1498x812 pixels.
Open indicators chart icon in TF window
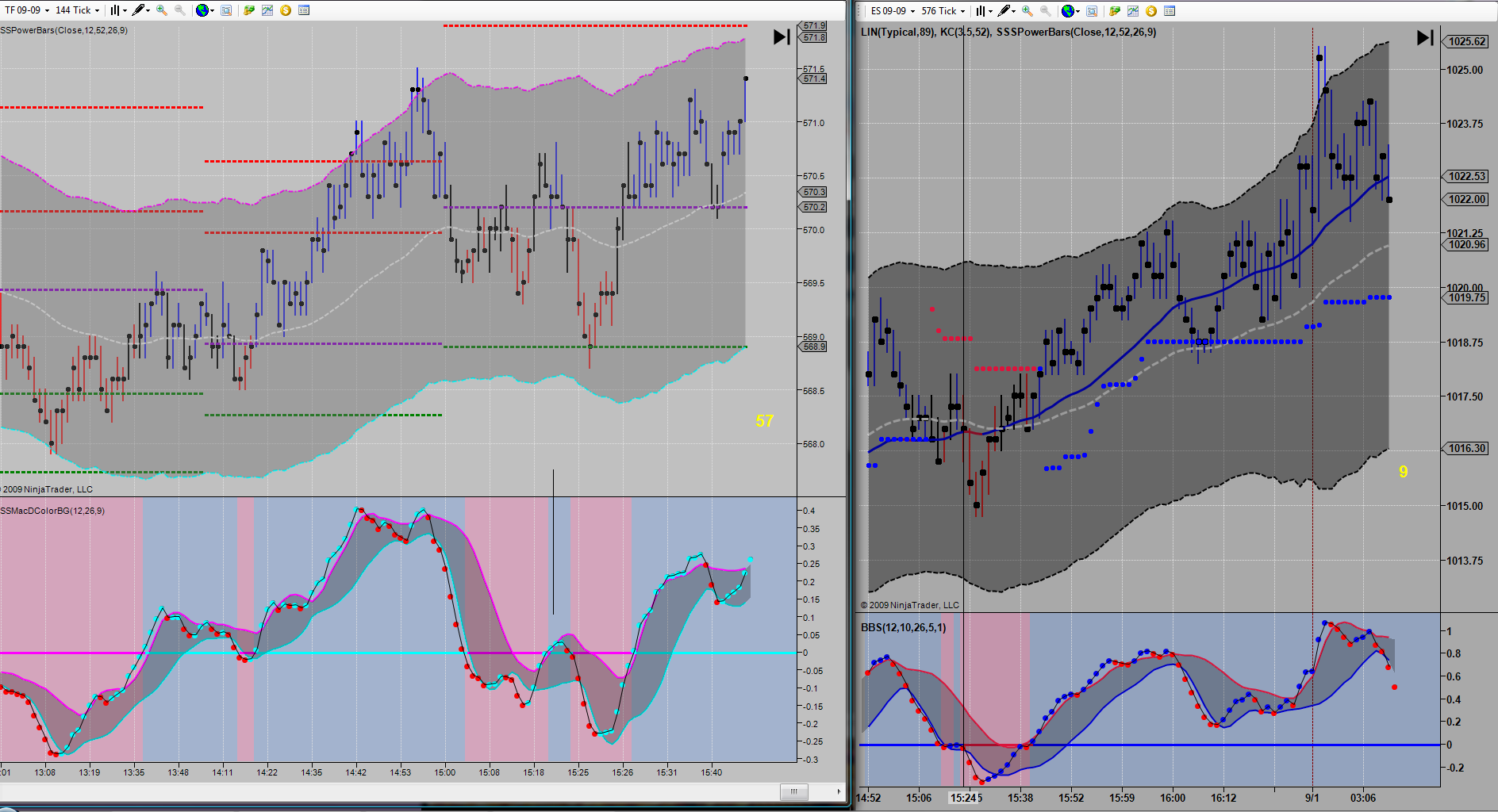pos(267,10)
